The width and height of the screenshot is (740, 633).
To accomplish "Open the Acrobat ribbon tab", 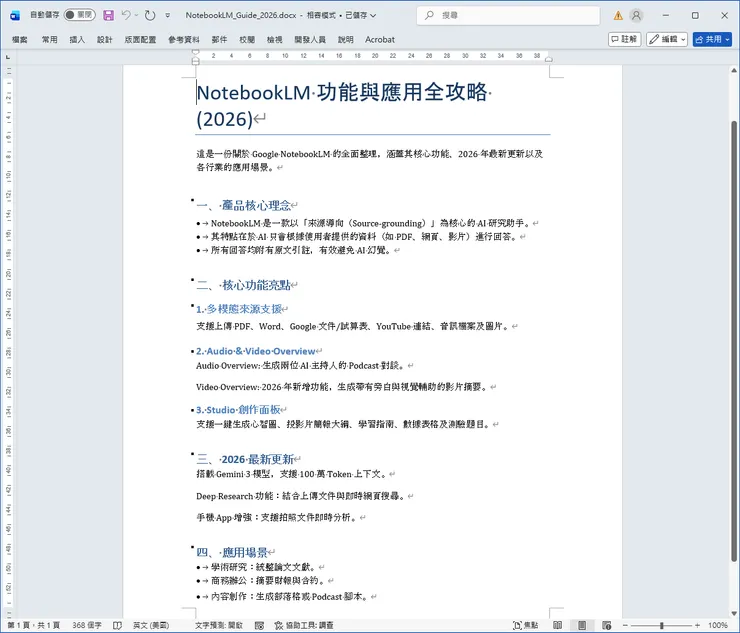I will (x=379, y=40).
